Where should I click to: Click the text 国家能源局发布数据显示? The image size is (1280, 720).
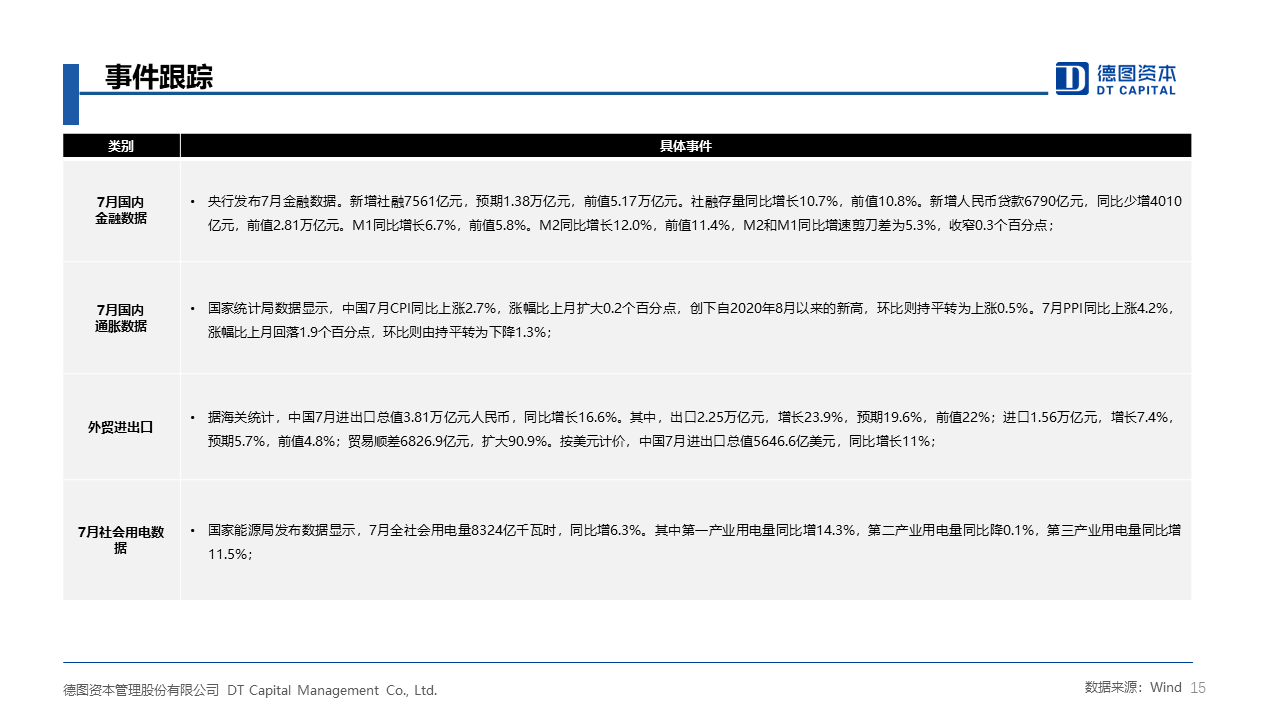(282, 530)
